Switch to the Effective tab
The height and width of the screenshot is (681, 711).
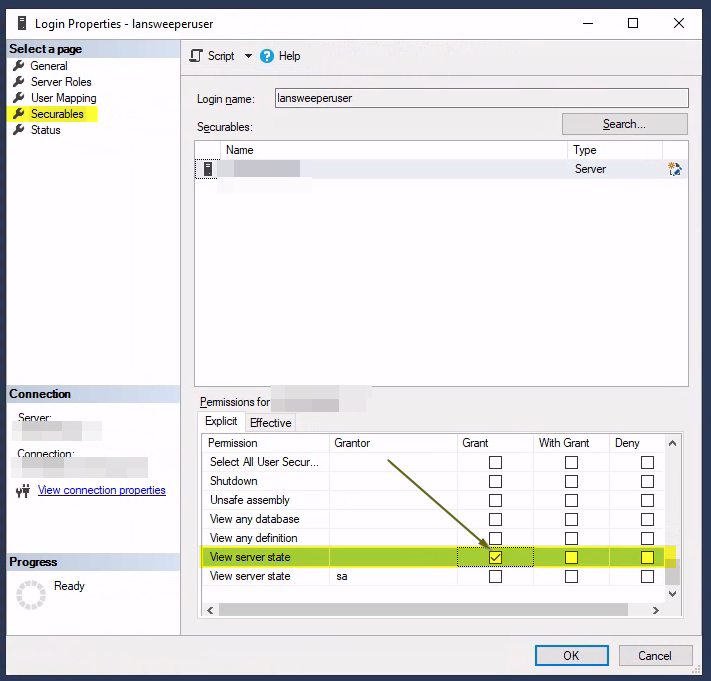pos(270,423)
